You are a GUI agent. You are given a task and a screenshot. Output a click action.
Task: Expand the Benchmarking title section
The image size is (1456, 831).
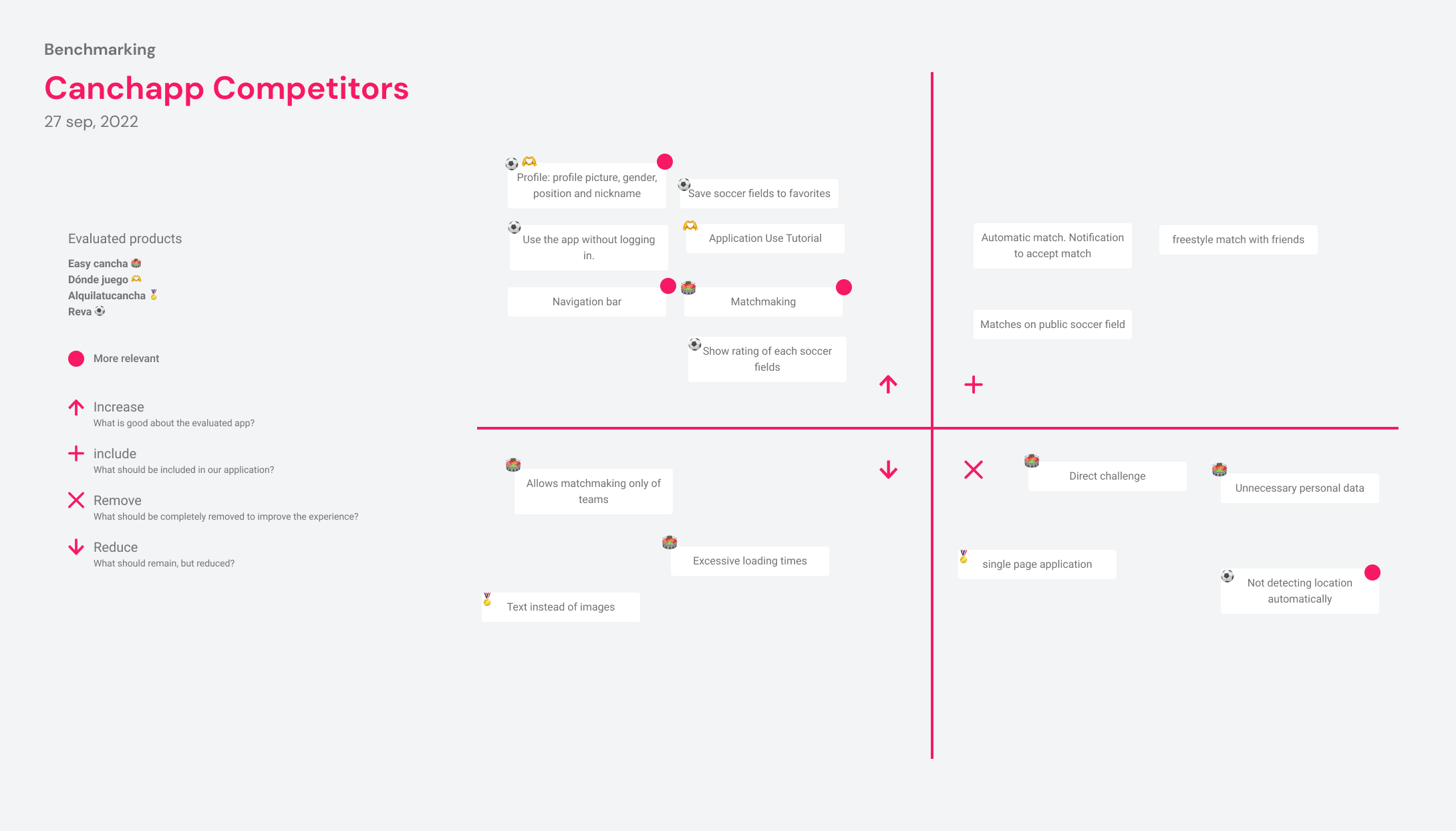99,49
